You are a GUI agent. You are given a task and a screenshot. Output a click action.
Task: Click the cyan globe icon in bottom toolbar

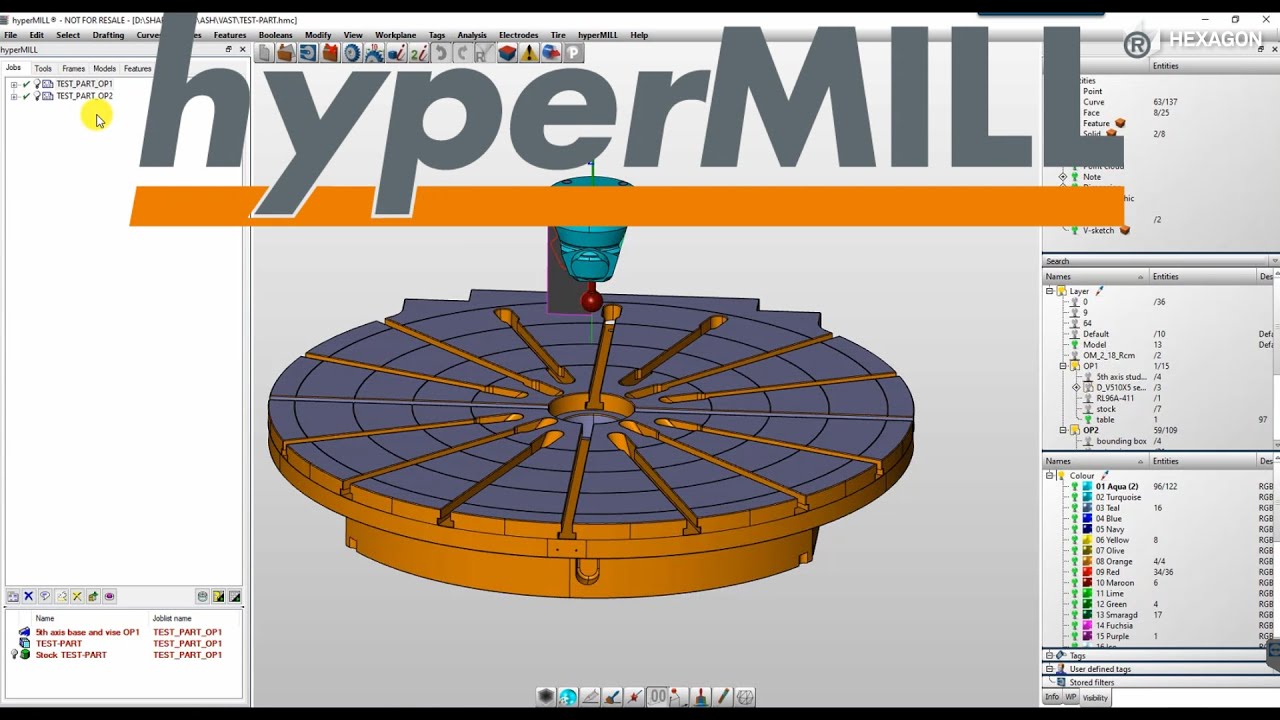(568, 696)
